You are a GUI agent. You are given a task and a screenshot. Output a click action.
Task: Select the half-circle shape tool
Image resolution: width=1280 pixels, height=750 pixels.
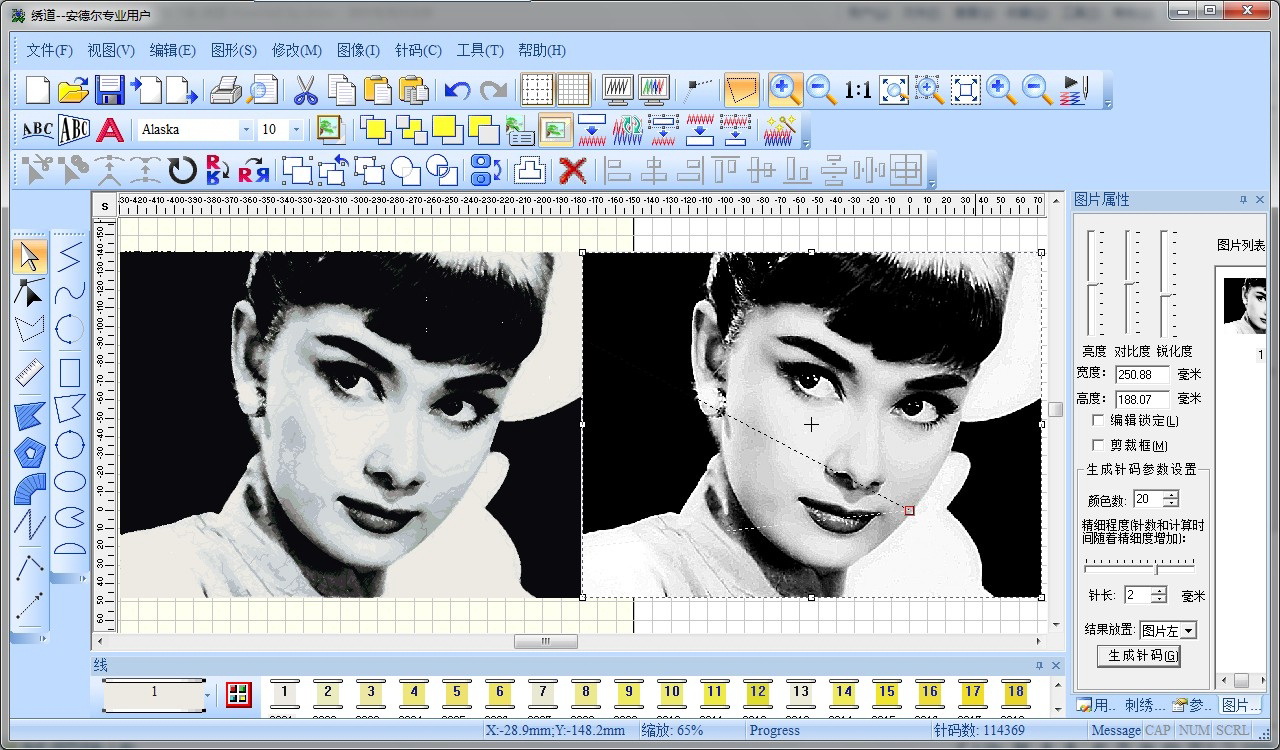[69, 546]
